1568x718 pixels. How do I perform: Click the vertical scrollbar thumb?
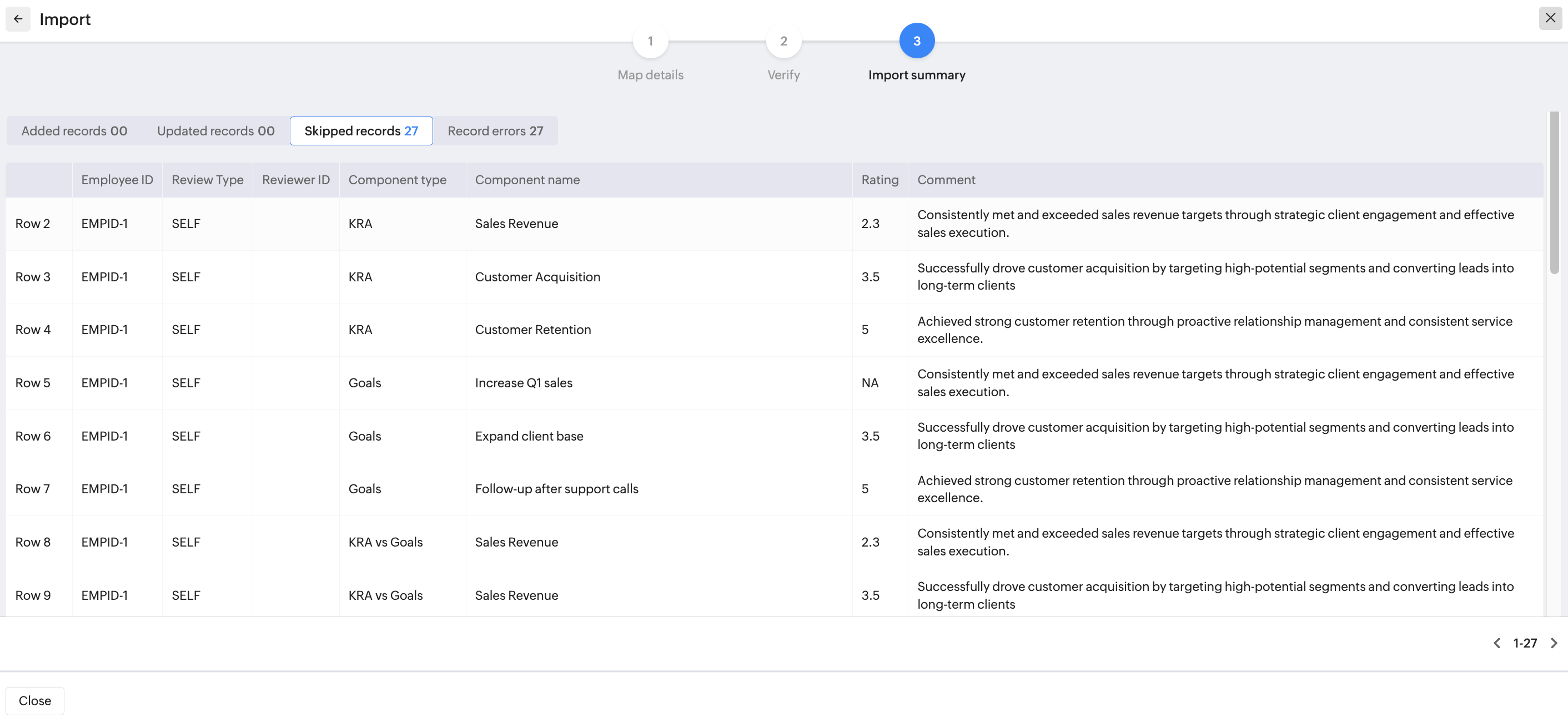1554,191
